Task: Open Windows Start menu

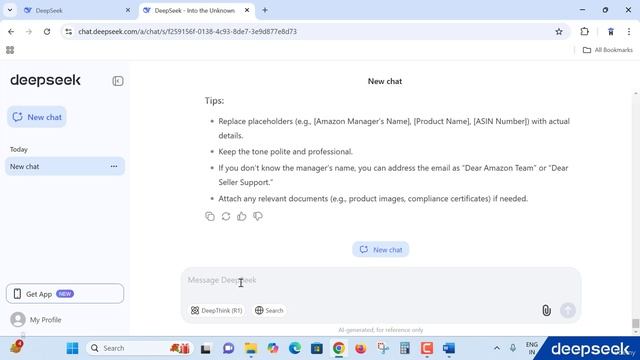Action: [x=72, y=348]
